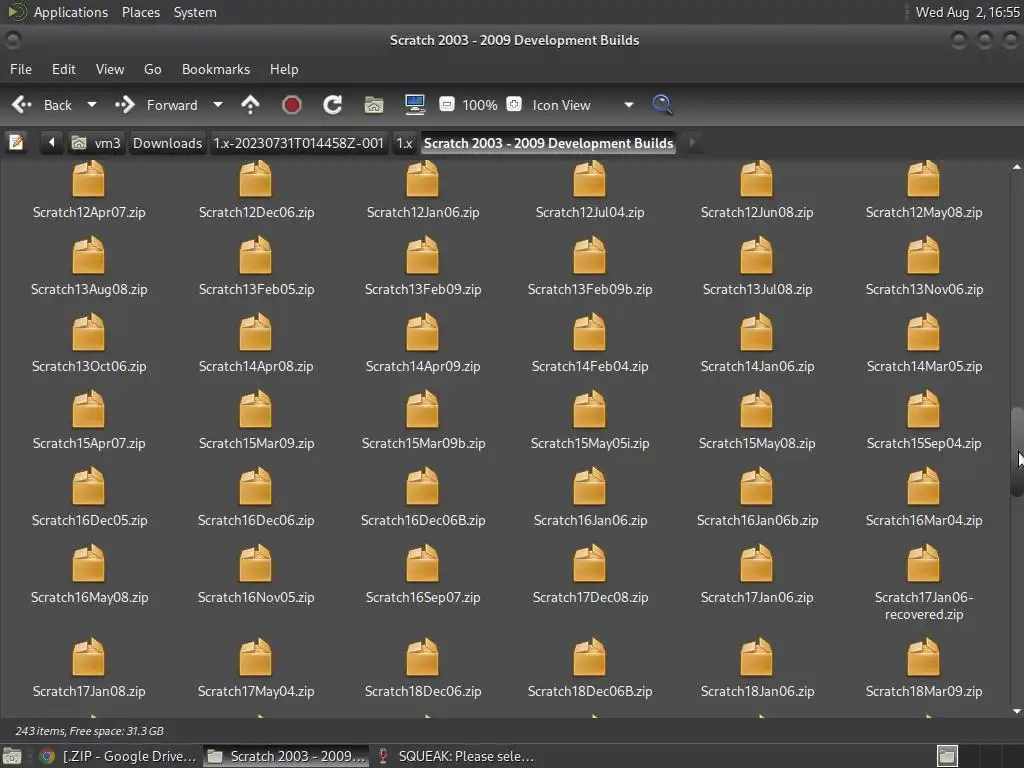
Task: Click scrollbar up arrow at top
Action: click(1017, 167)
